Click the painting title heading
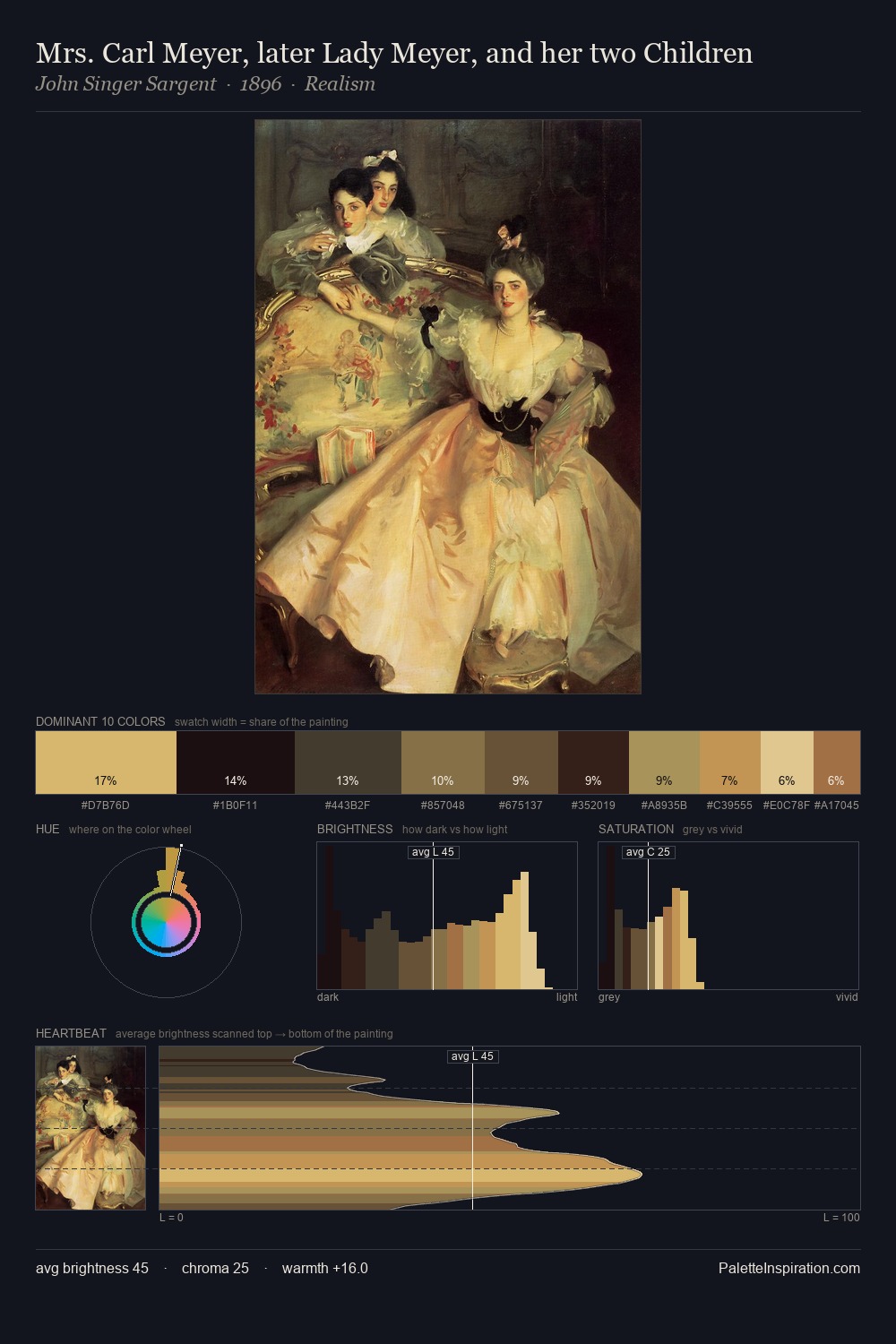 394,54
